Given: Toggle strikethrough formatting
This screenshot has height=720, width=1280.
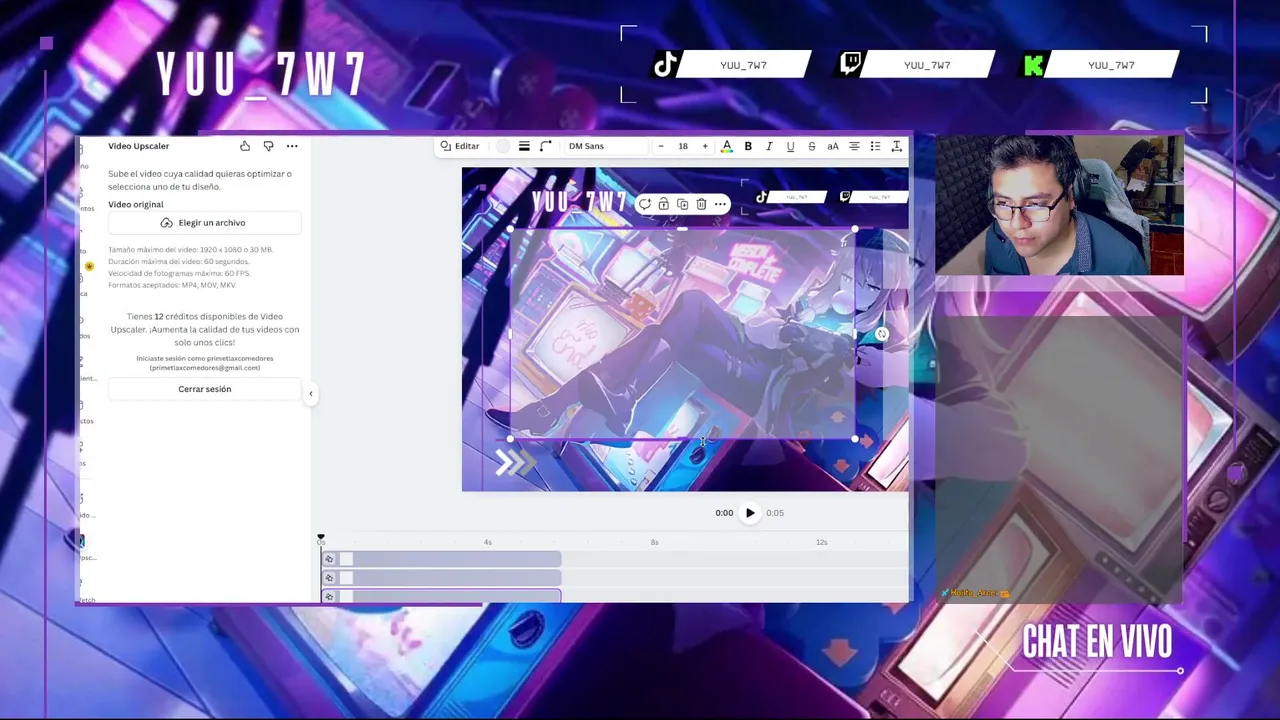Looking at the screenshot, I should [811, 146].
